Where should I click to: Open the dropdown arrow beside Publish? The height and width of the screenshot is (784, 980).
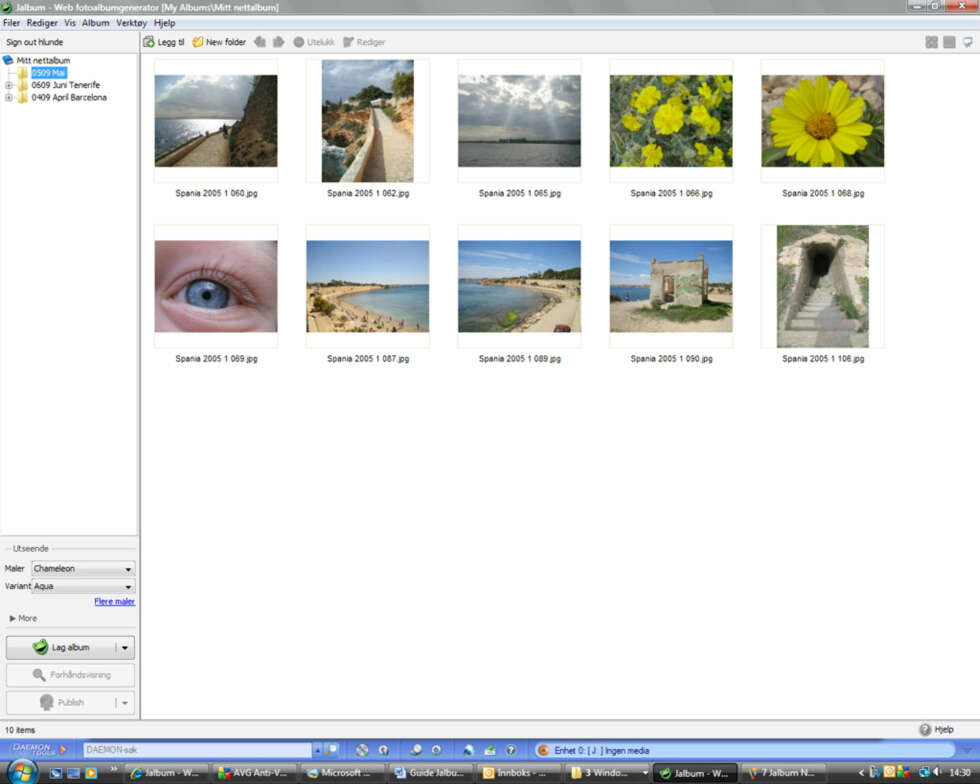(x=125, y=703)
